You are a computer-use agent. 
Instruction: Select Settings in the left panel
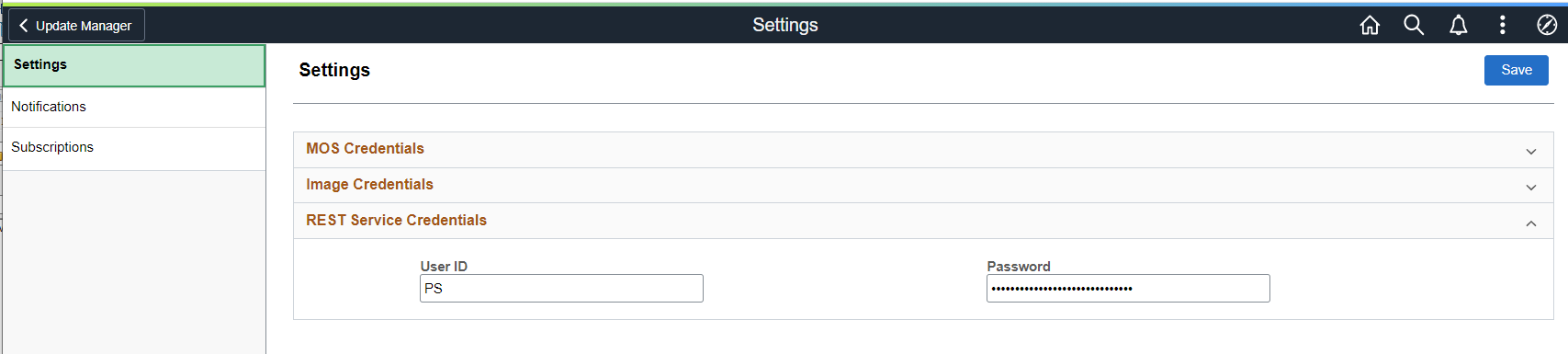[x=134, y=65]
